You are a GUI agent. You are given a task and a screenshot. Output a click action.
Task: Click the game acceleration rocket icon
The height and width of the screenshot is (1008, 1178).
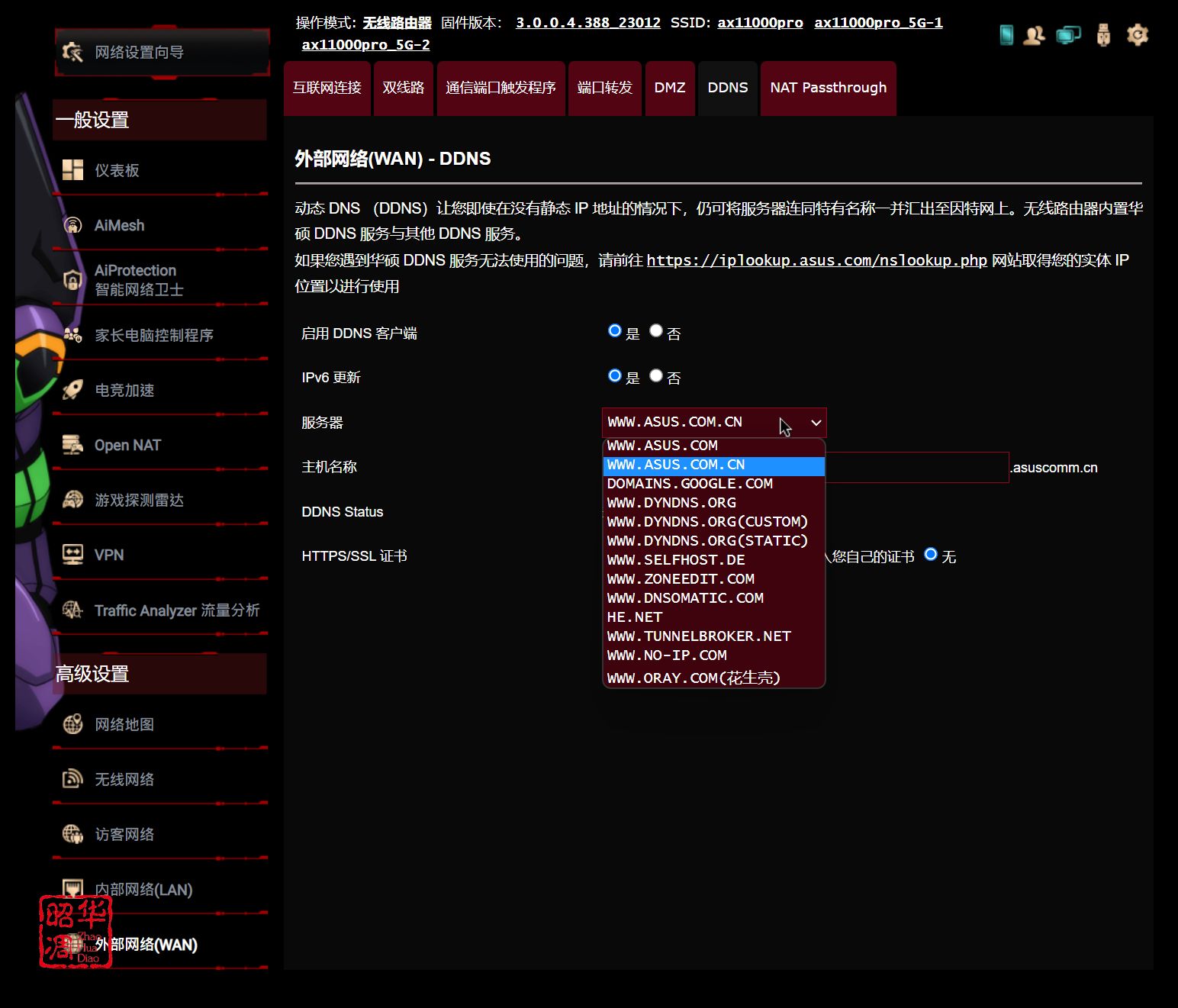point(72,390)
